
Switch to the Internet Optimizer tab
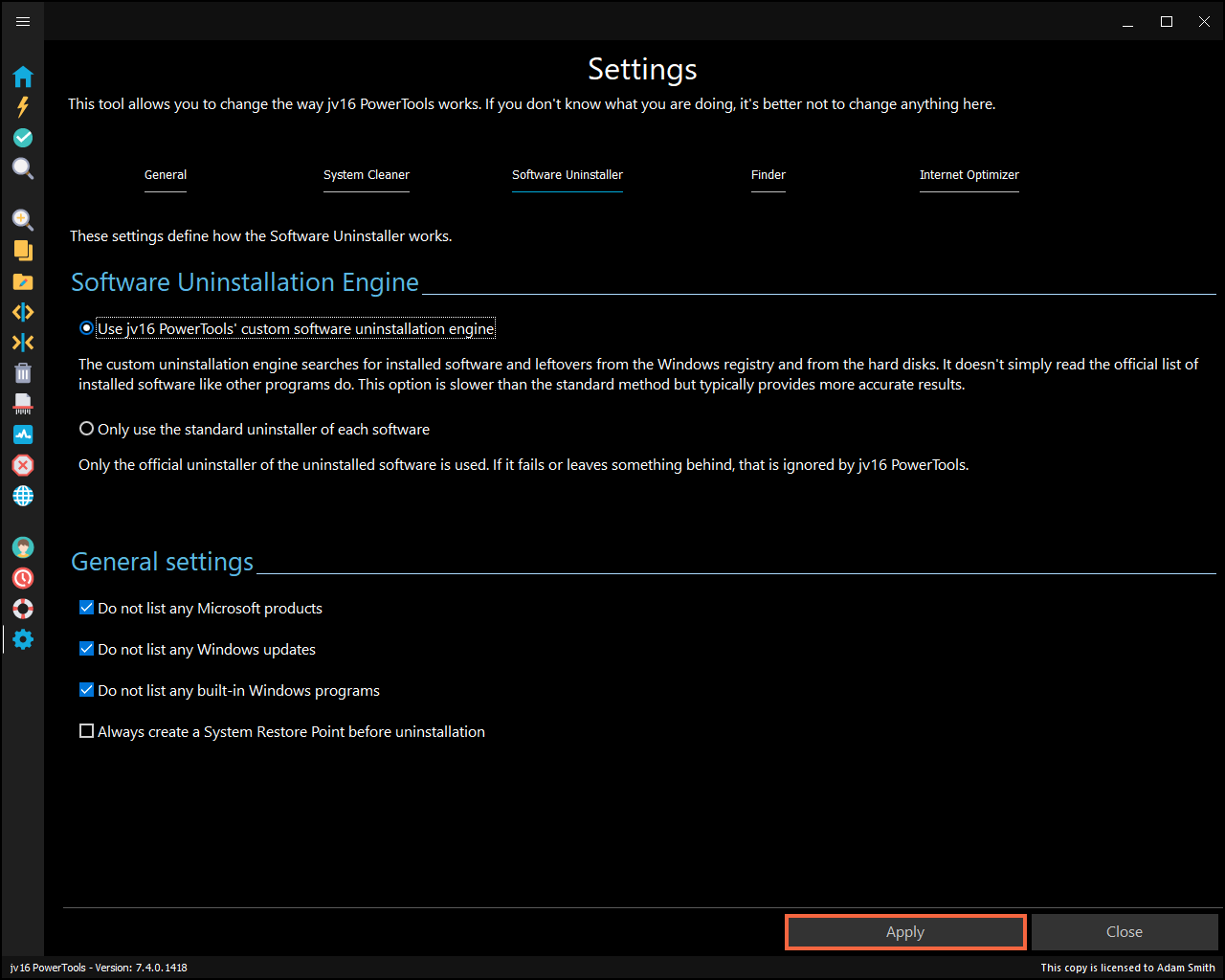click(969, 175)
